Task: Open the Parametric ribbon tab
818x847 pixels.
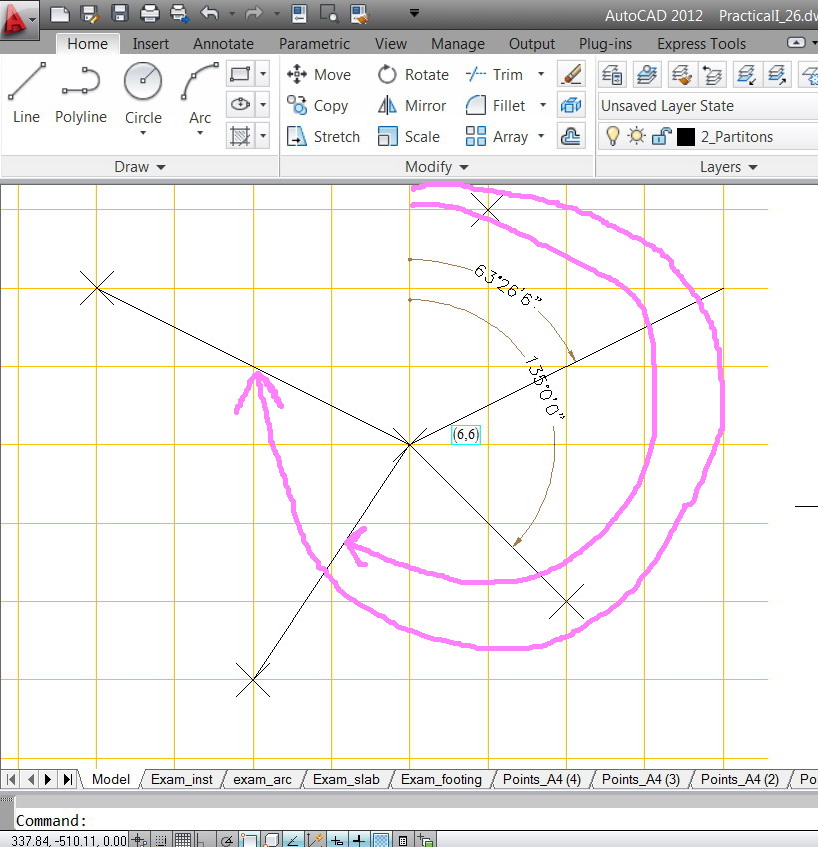Action: click(314, 44)
